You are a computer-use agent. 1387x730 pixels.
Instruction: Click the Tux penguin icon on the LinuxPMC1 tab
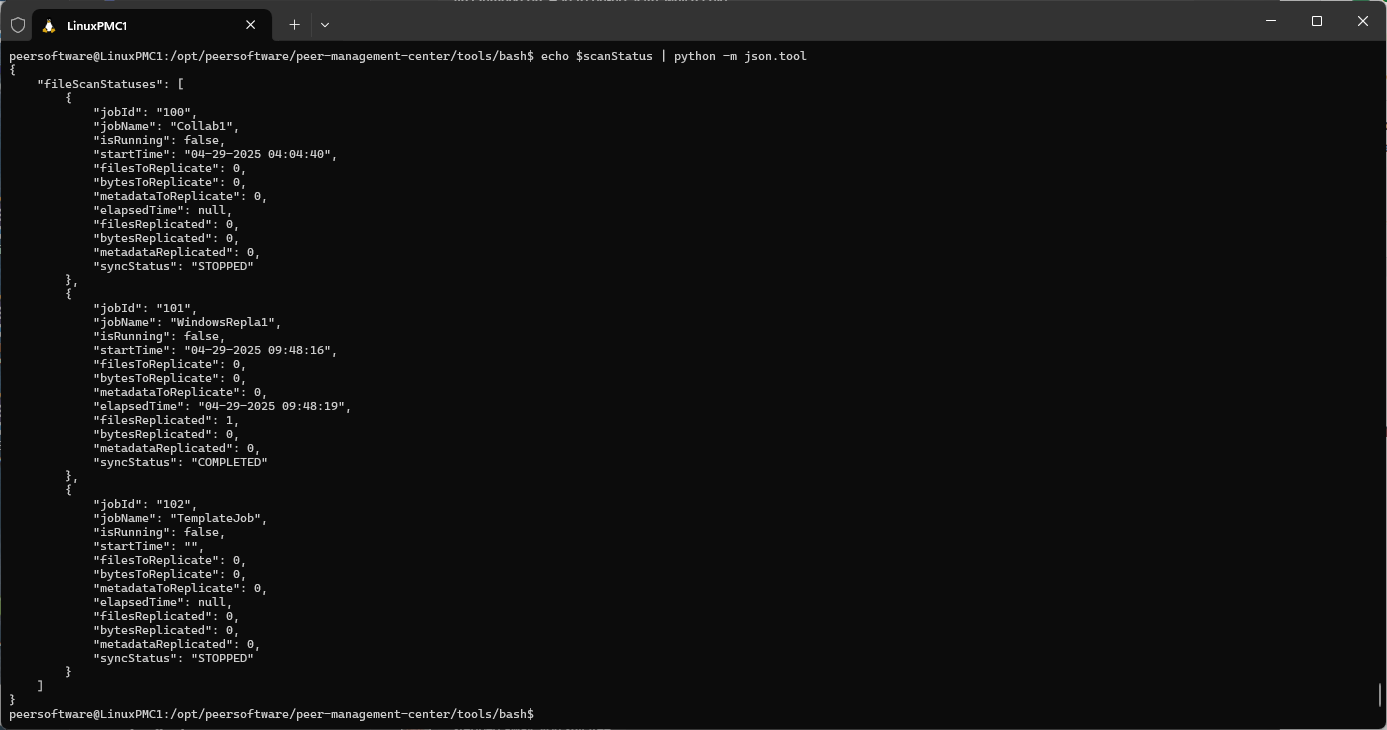point(48,24)
